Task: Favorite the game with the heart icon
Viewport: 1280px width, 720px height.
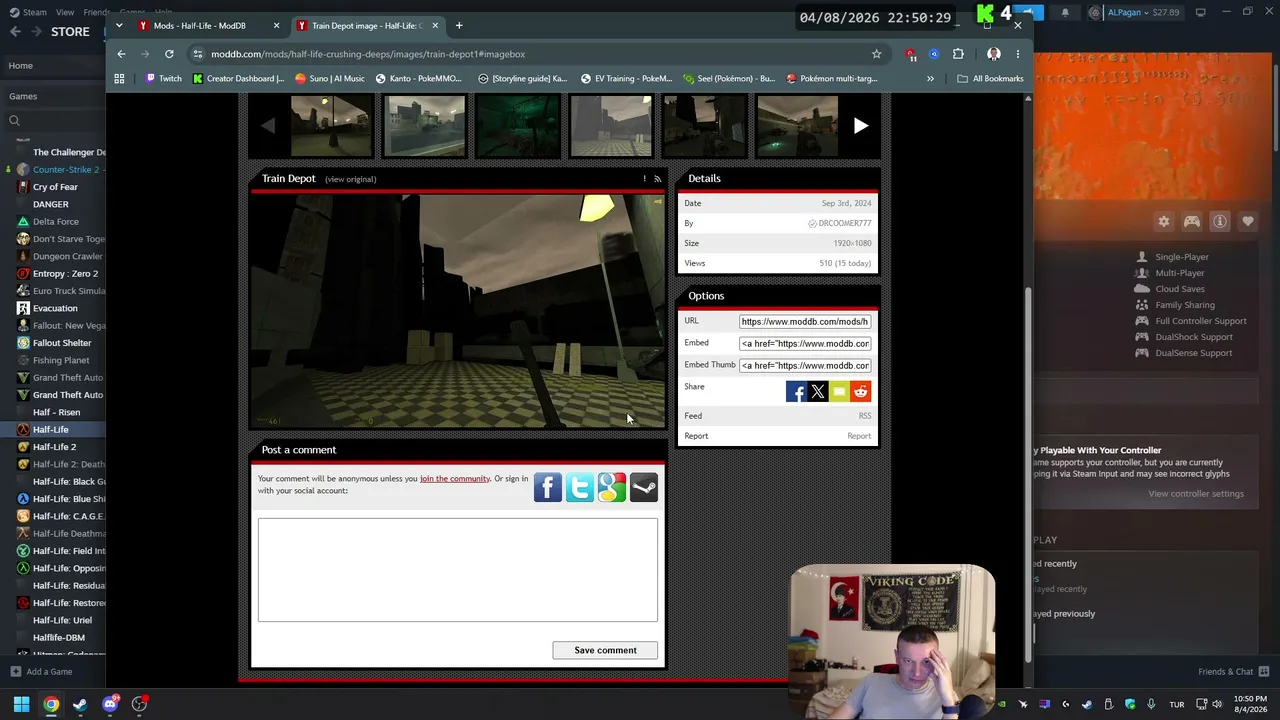Action: 1248,221
